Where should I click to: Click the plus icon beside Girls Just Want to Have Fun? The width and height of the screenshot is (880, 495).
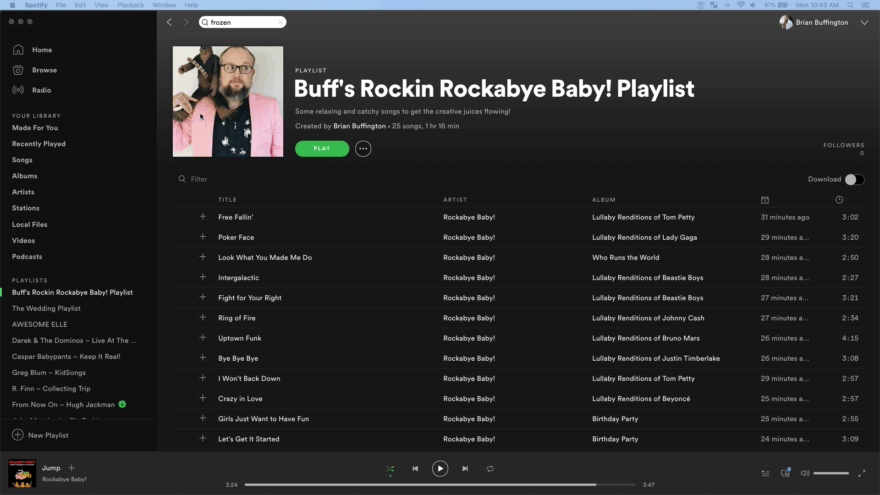coord(203,419)
